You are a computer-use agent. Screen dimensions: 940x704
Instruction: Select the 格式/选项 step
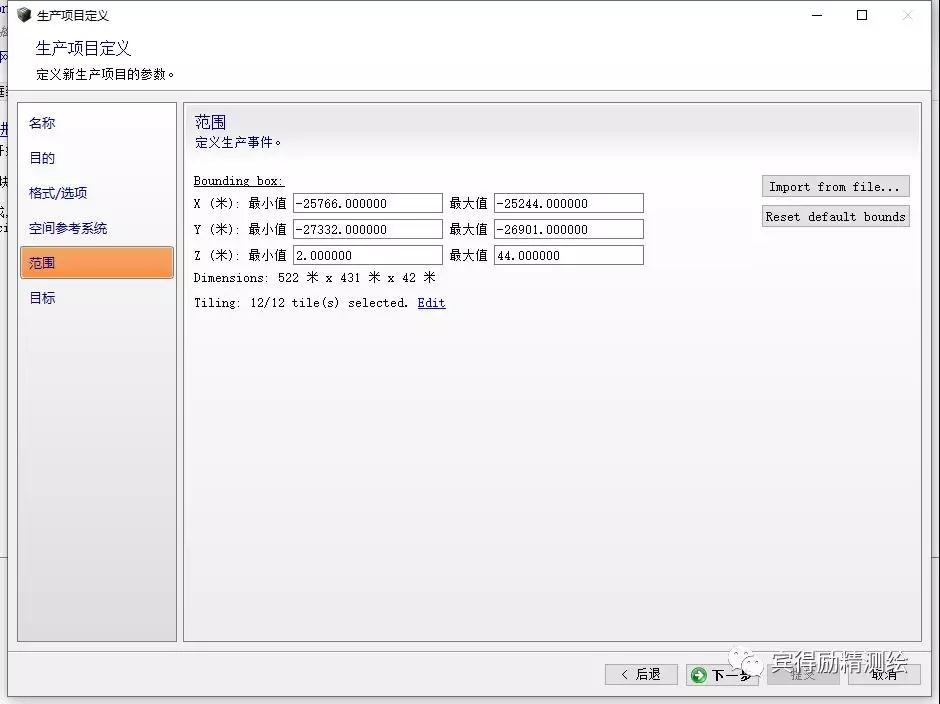pos(58,193)
